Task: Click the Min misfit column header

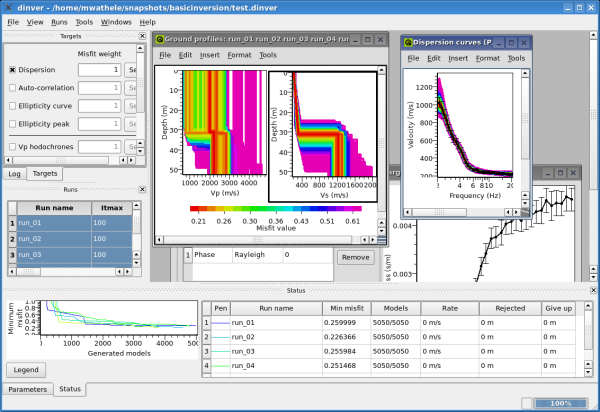Action: [x=347, y=308]
